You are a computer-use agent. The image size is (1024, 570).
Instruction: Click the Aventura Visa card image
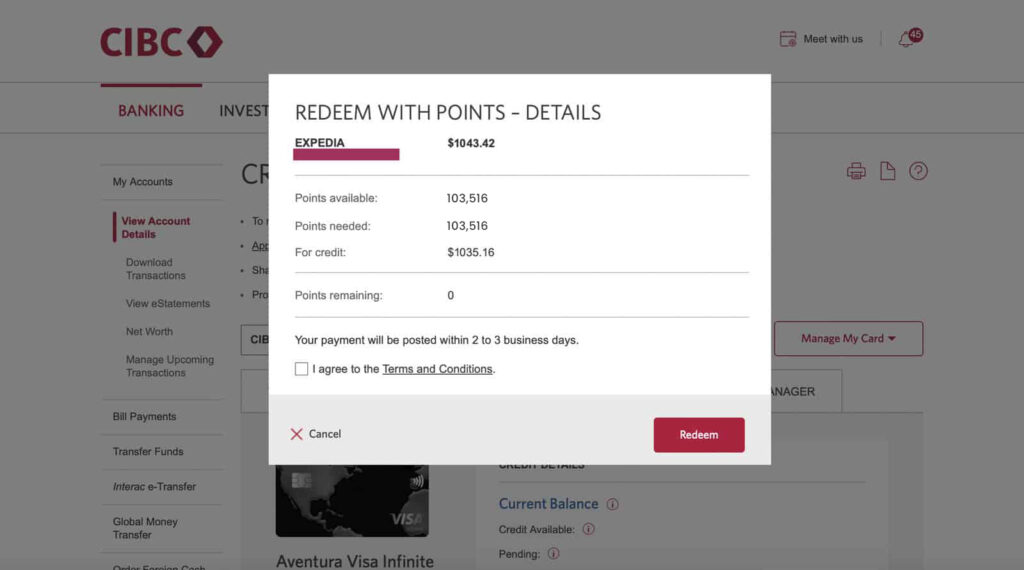(352, 501)
